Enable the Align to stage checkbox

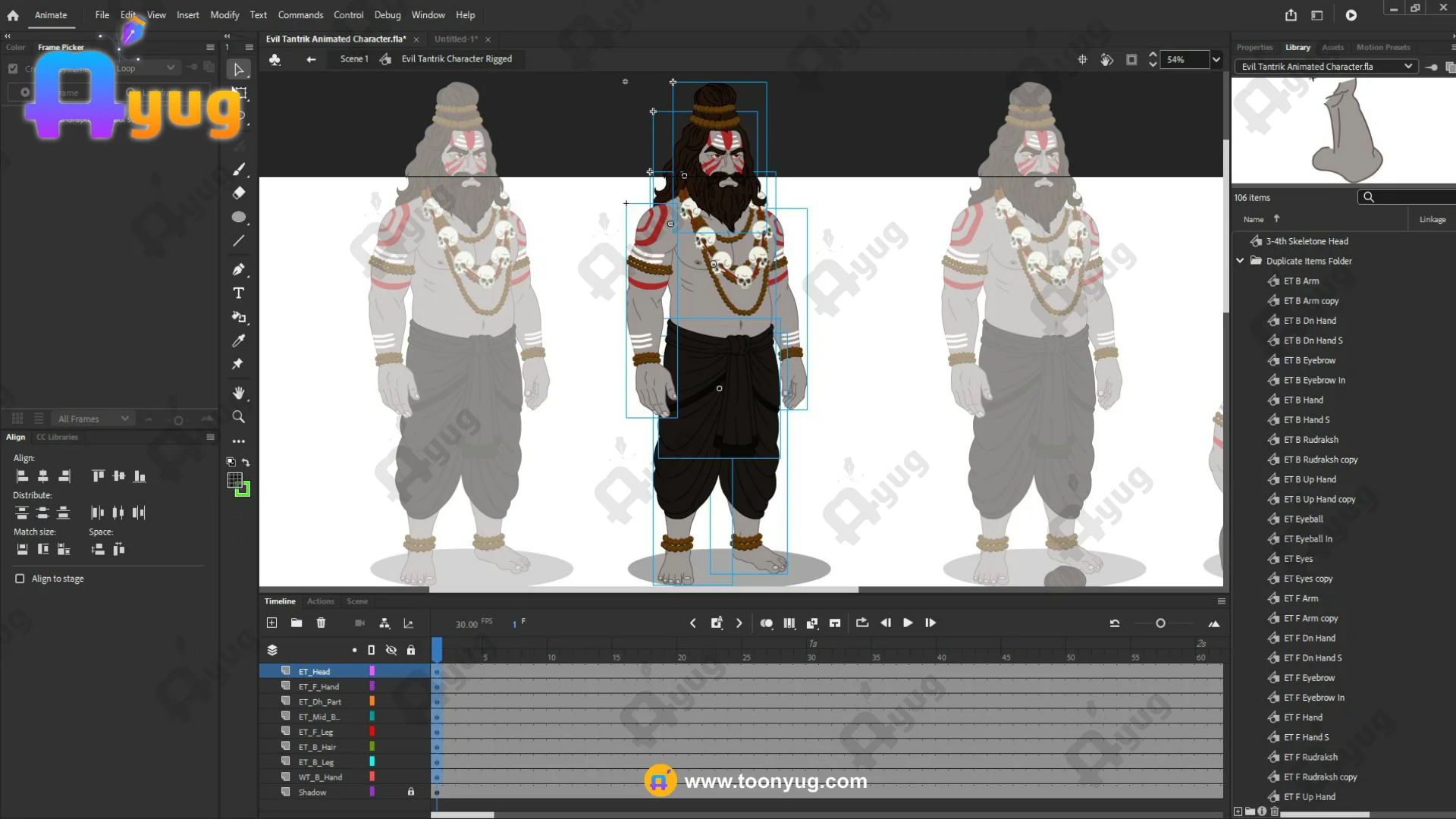(20, 579)
